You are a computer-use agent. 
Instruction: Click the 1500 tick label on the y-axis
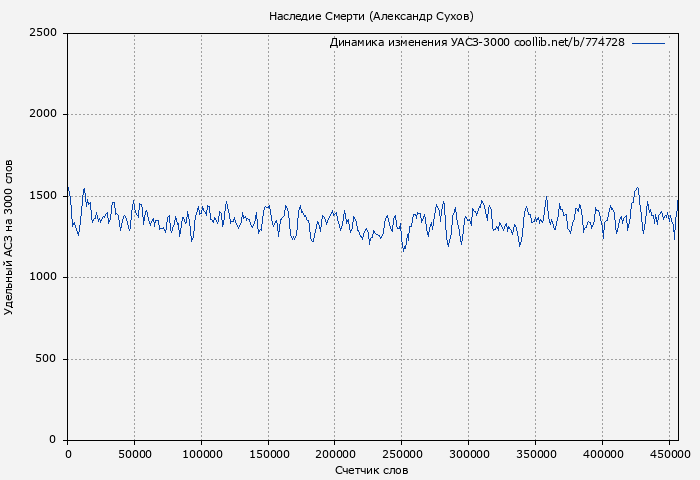(x=42, y=196)
